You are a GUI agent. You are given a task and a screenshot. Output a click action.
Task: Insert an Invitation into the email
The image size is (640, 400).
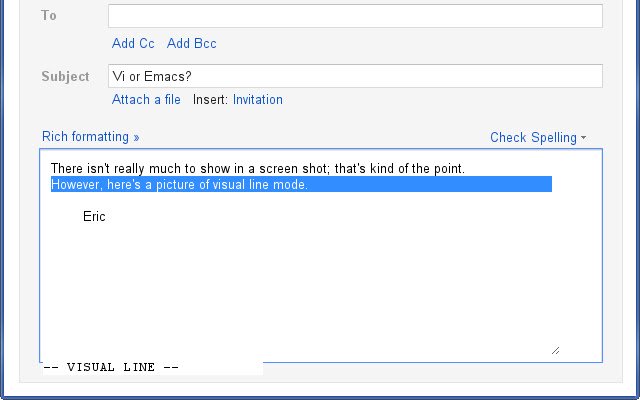pyautogui.click(x=258, y=99)
